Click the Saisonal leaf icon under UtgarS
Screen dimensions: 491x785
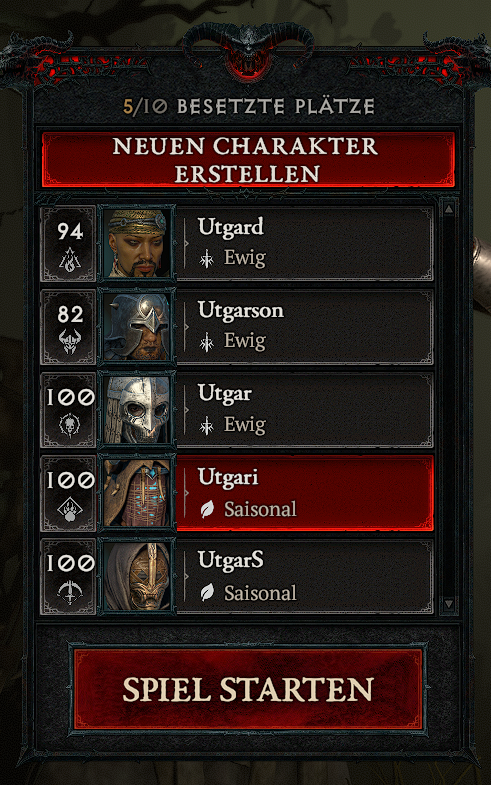point(207,593)
